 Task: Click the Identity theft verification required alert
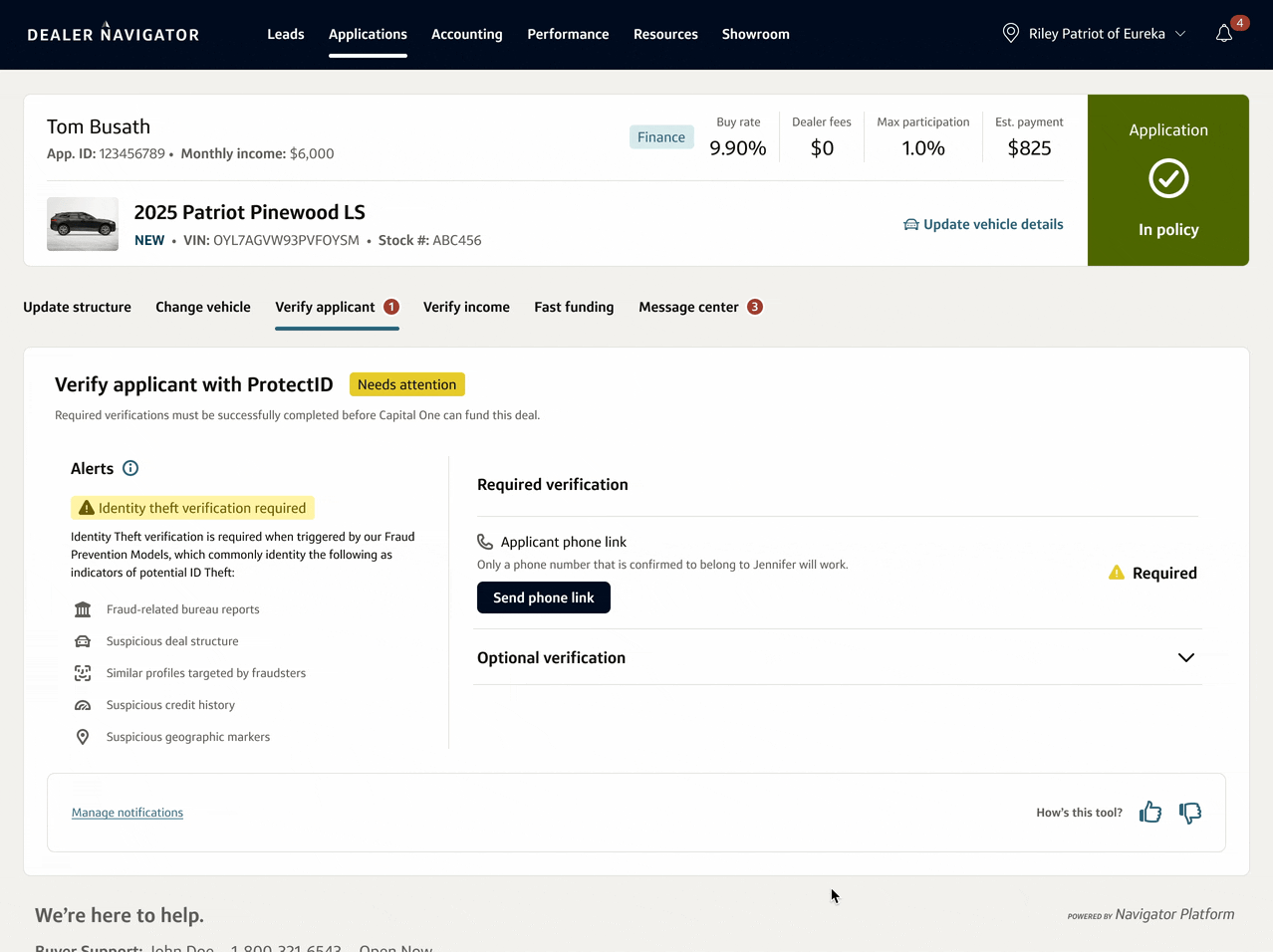(192, 508)
